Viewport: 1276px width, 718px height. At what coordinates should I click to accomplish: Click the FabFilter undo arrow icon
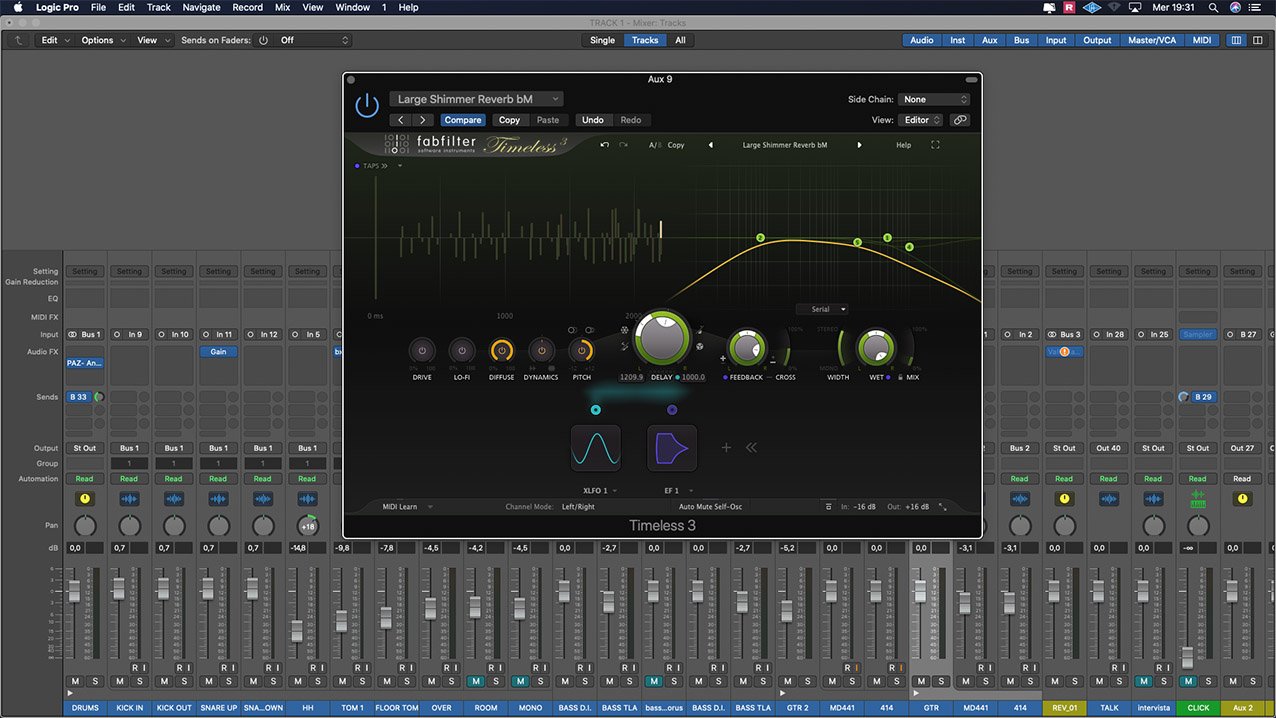(x=604, y=145)
